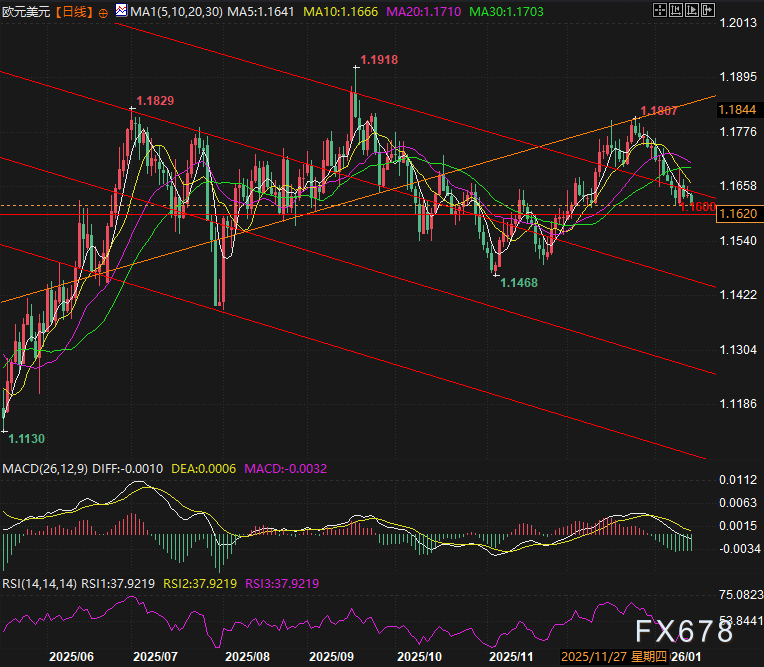The width and height of the screenshot is (764, 667).
Task: Select the MACD(26,12,9) indicator label
Action: (45, 469)
